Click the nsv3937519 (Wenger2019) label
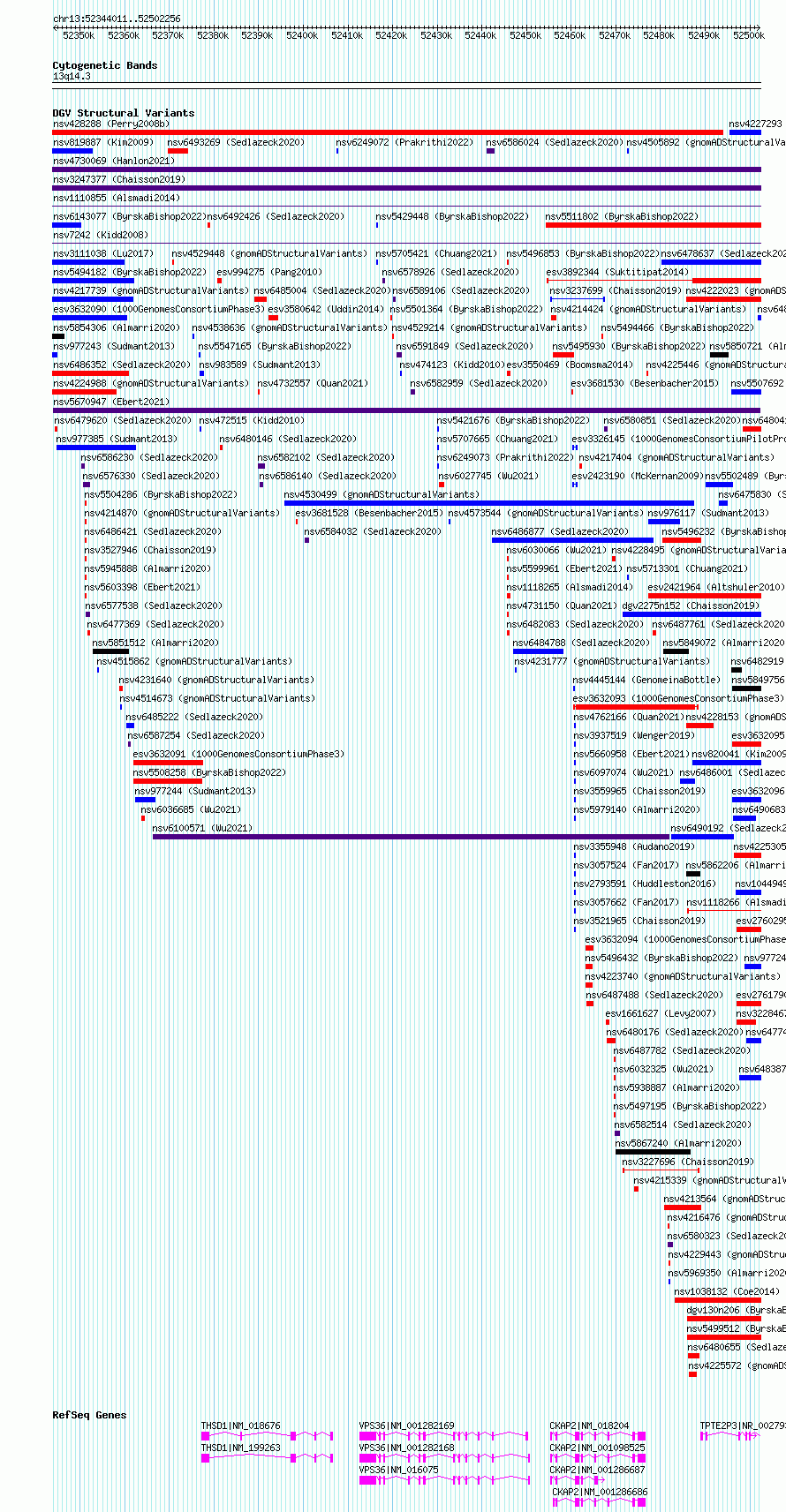Image resolution: width=786 pixels, height=1512 pixels. point(634,735)
